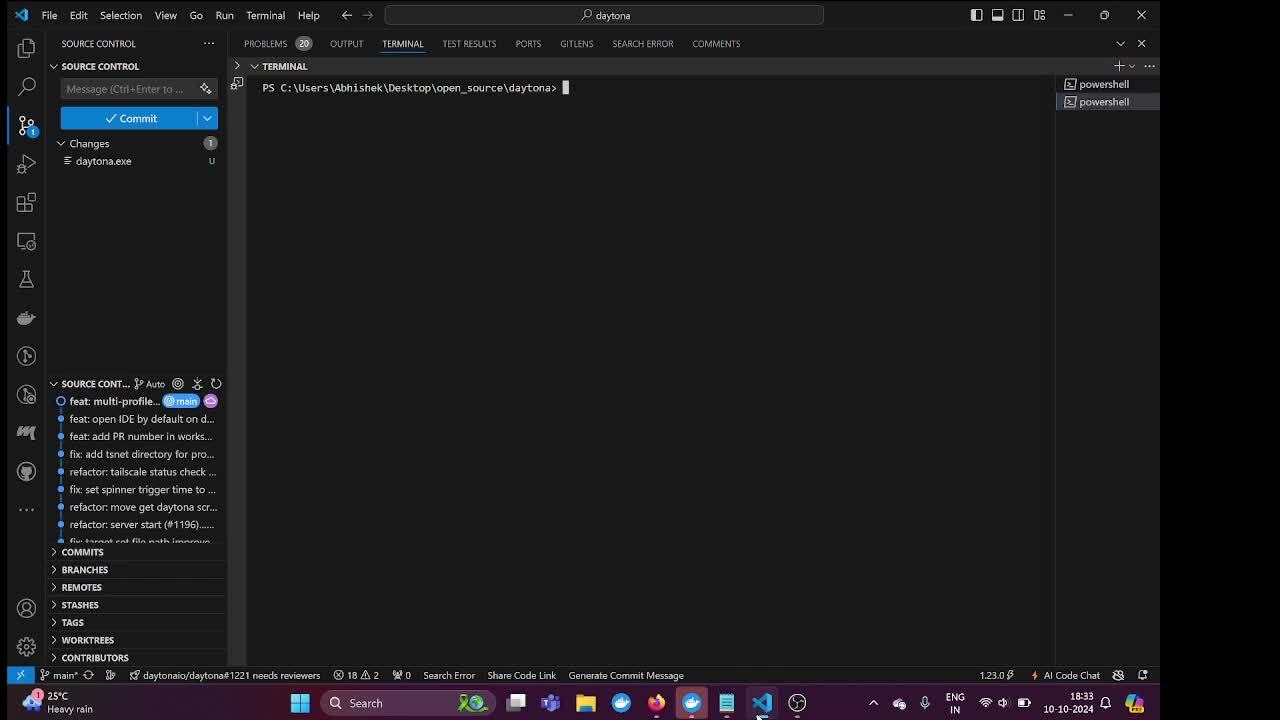
Task: Toggle the Secondary Side Bar
Action: click(x=1018, y=15)
